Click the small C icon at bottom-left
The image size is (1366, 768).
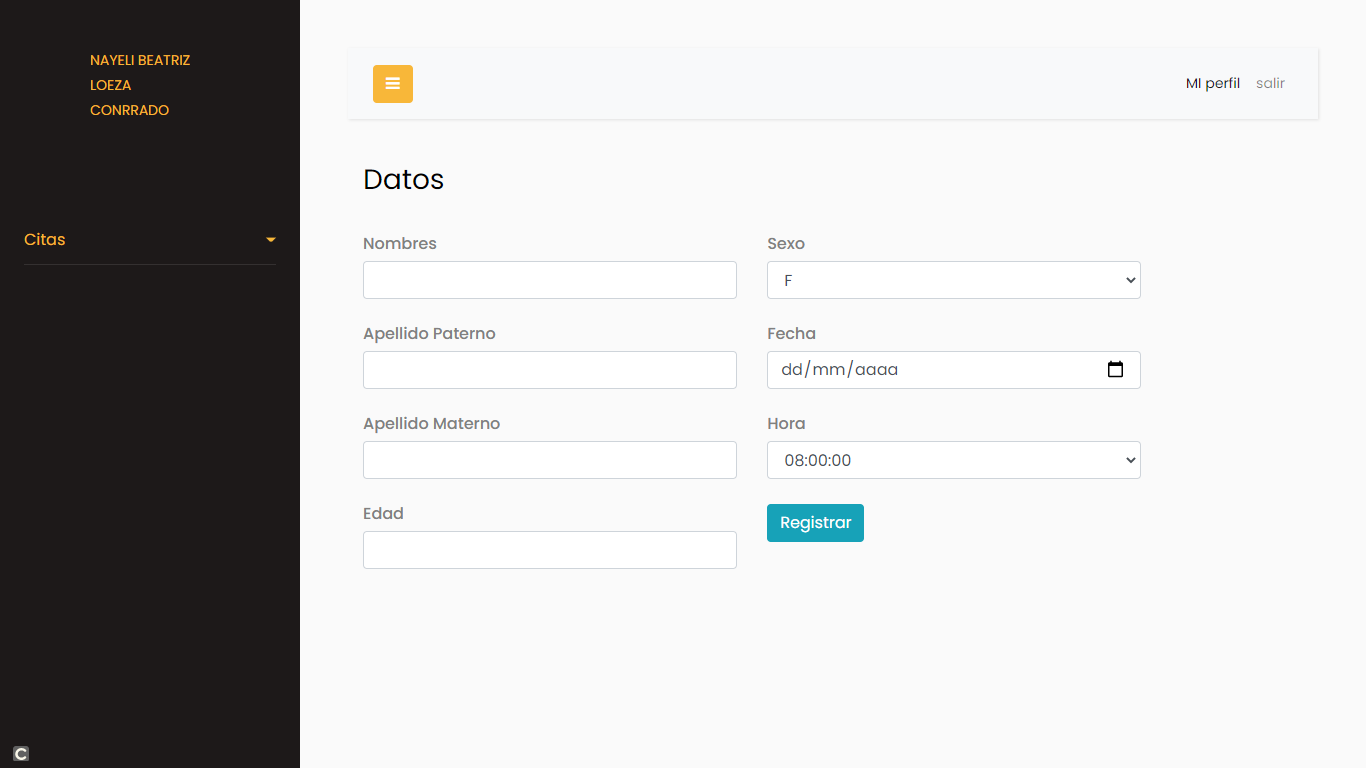21,754
